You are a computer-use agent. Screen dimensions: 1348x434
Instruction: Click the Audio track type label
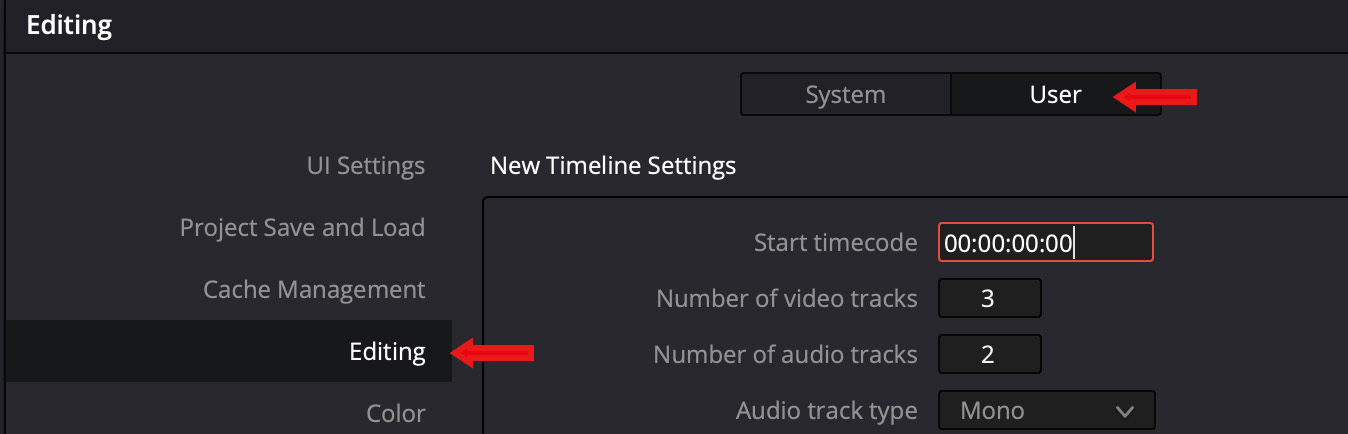click(826, 410)
